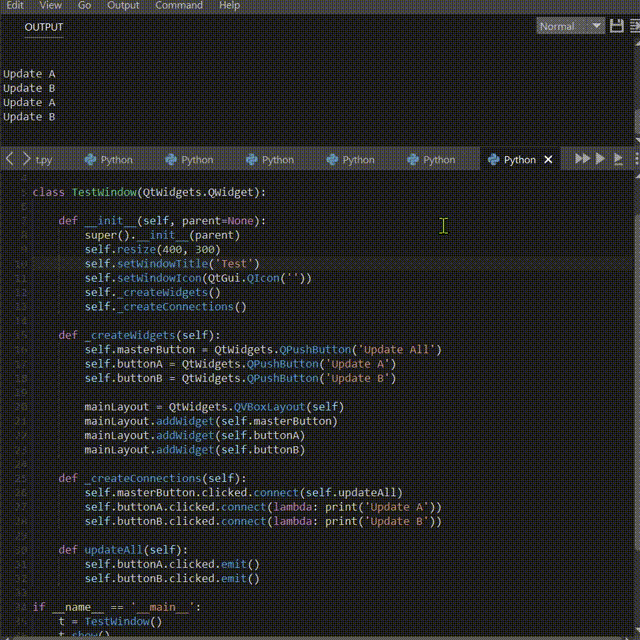Click 'mainLayout.addWidget(self.buttonA)' line
This screenshot has width=640, height=640.
195,436
